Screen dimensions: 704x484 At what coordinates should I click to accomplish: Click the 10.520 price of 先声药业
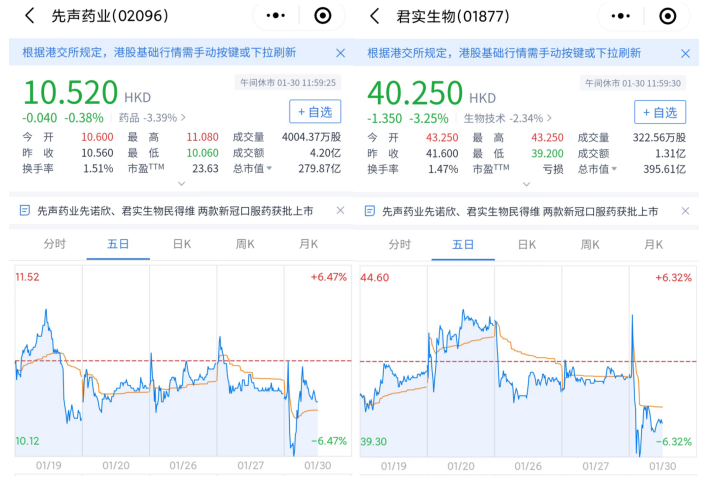(70, 92)
